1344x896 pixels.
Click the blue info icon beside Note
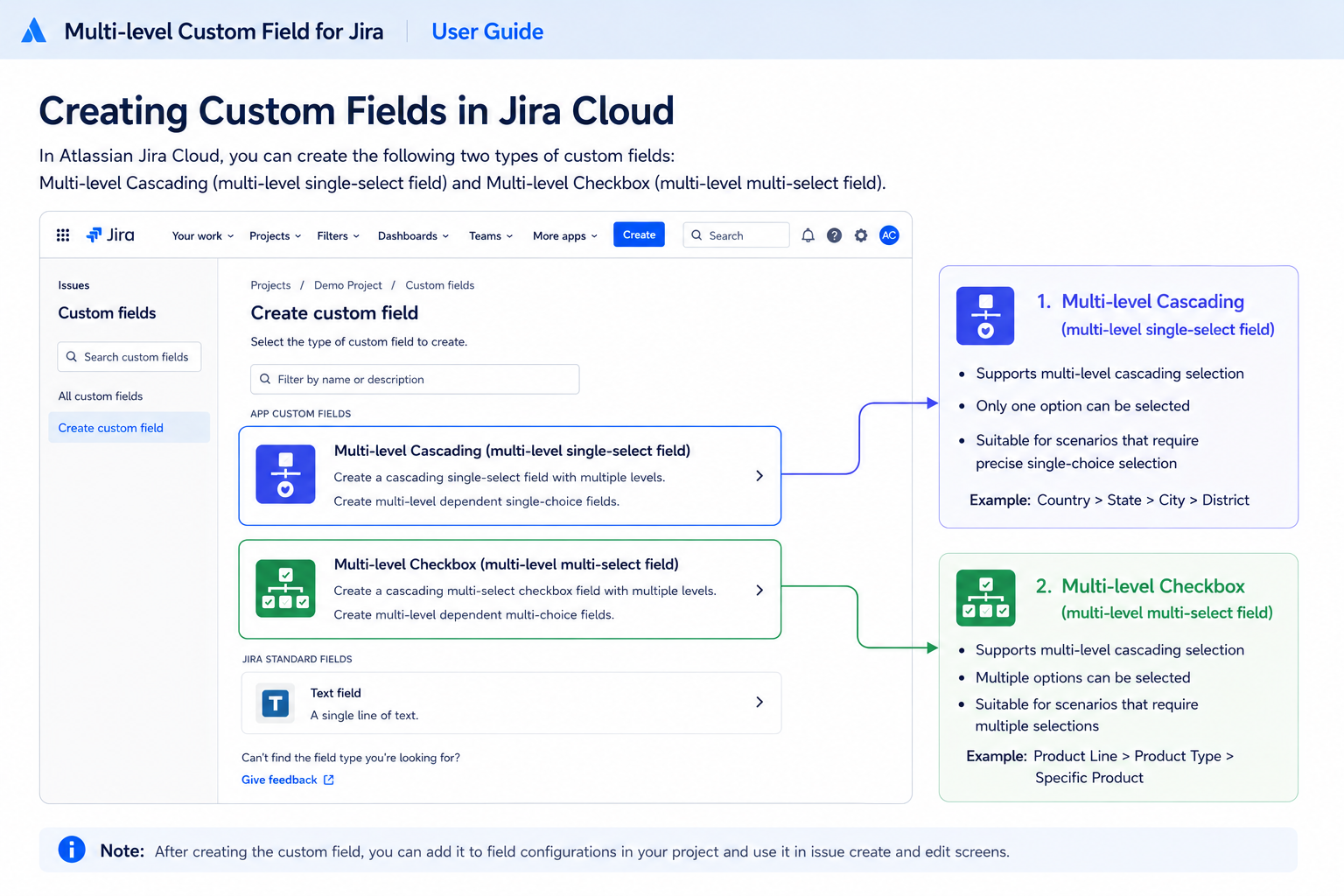click(x=72, y=850)
